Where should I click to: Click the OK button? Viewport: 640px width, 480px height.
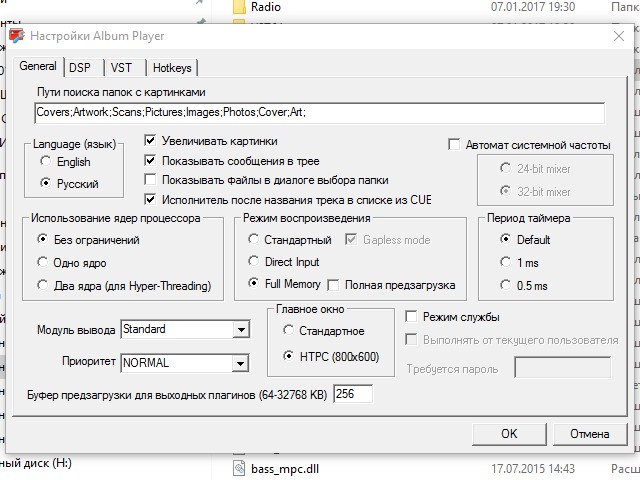pyautogui.click(x=509, y=433)
